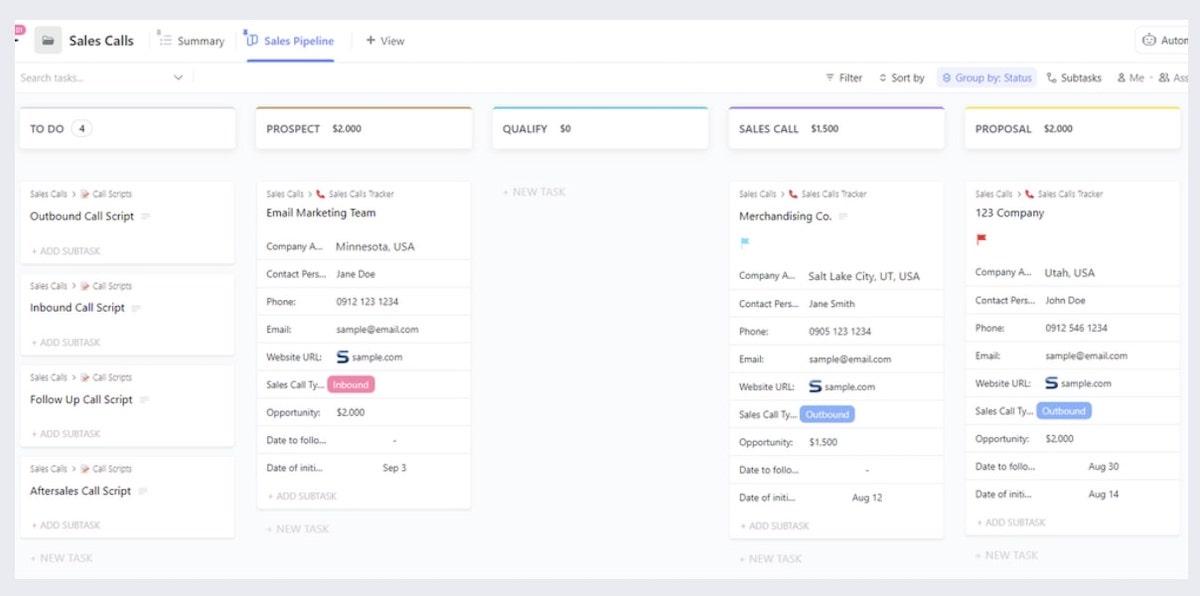Click the Subtasks icon button
Image resolution: width=1200 pixels, height=596 pixels.
[x=1051, y=78]
